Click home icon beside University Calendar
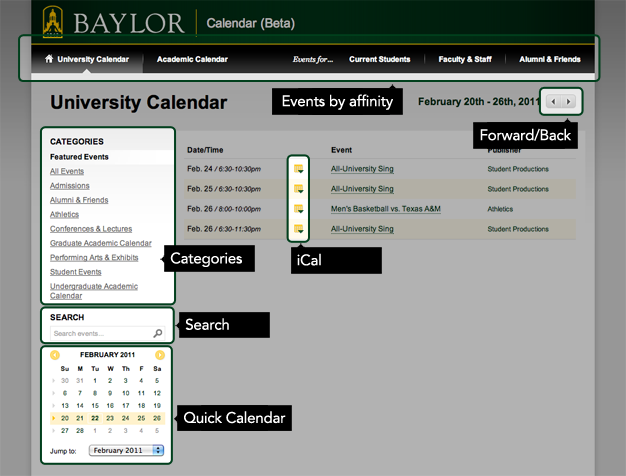626x476 pixels. (x=49, y=59)
